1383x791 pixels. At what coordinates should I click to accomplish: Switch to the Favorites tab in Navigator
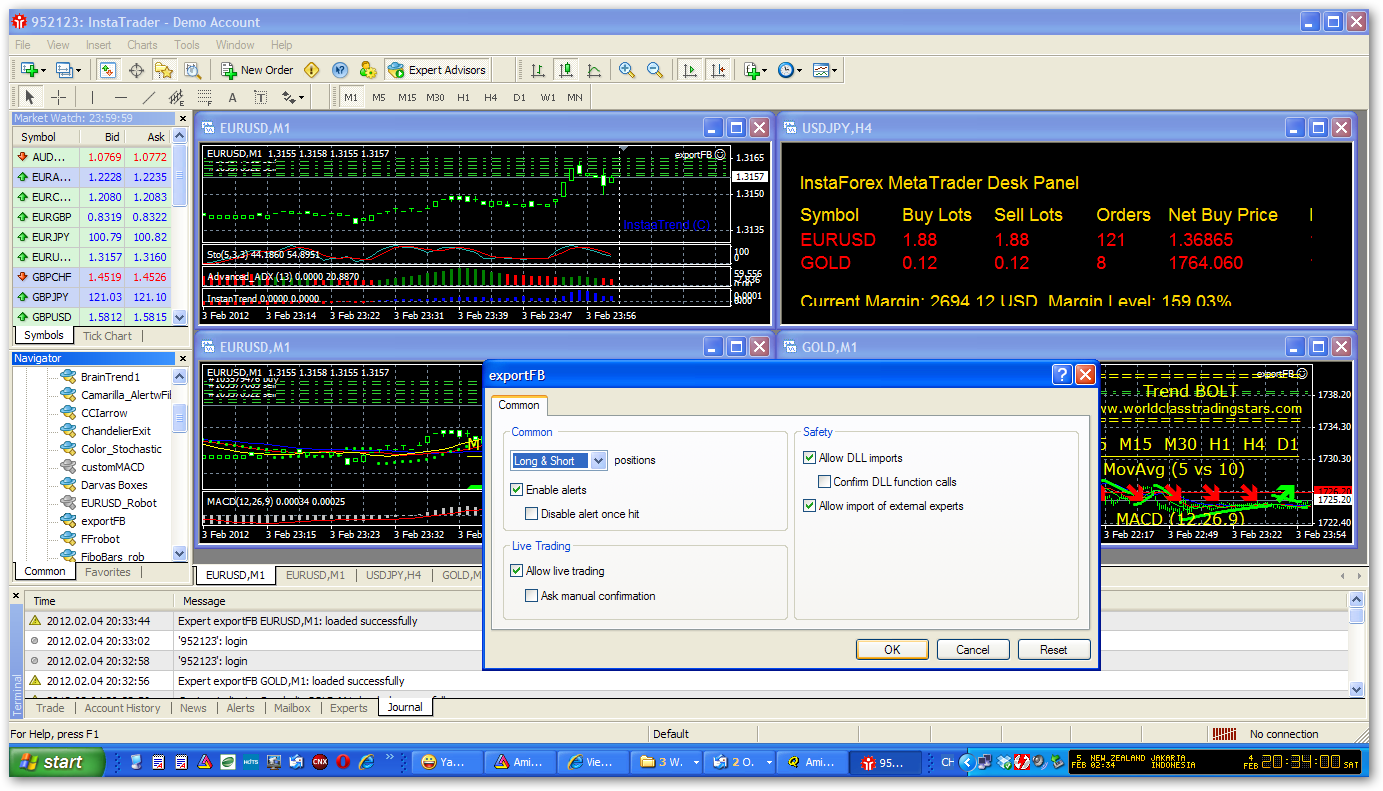[x=108, y=572]
